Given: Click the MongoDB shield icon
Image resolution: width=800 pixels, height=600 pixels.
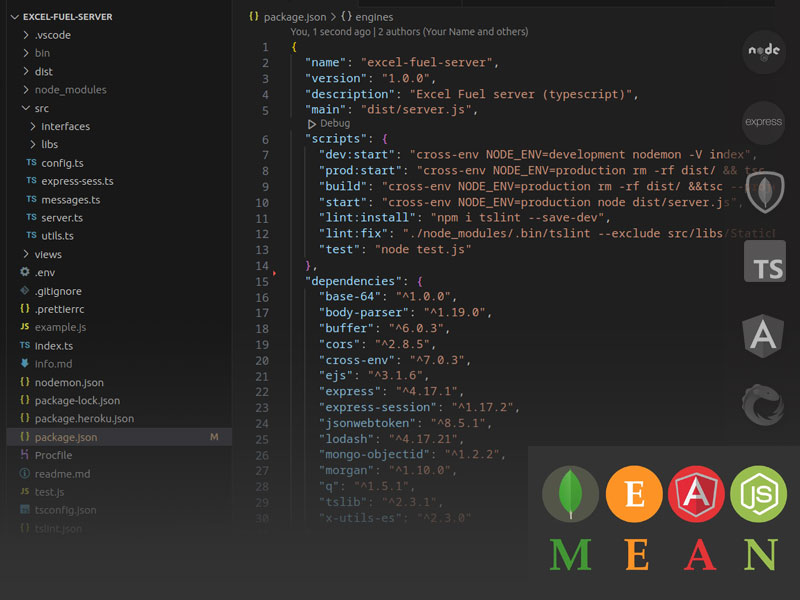Looking at the screenshot, I should coord(764,190).
